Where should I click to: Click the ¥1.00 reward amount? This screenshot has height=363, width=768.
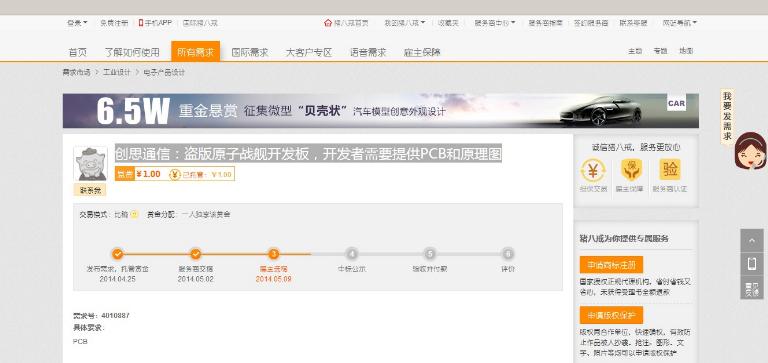click(x=148, y=174)
